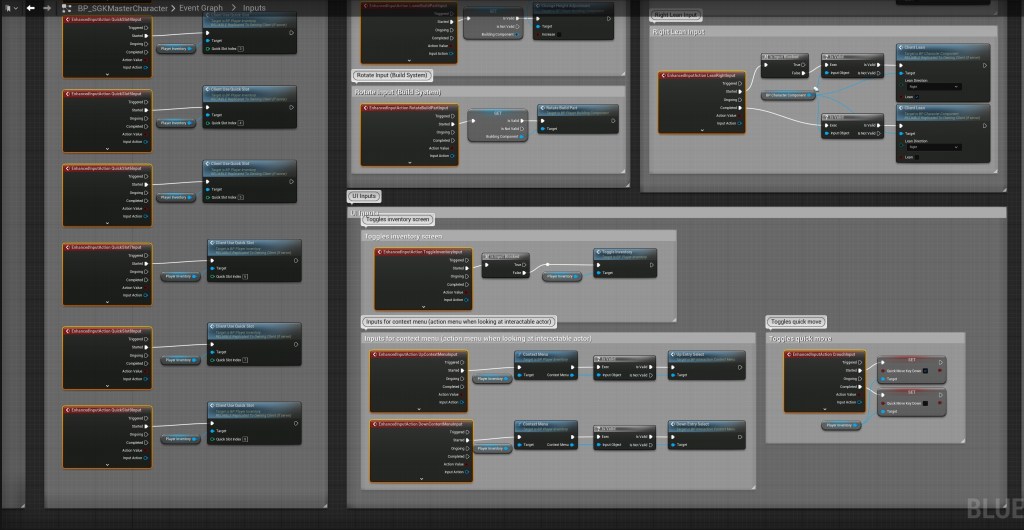Click the Quick Slot Index field showing 5

[240, 197]
